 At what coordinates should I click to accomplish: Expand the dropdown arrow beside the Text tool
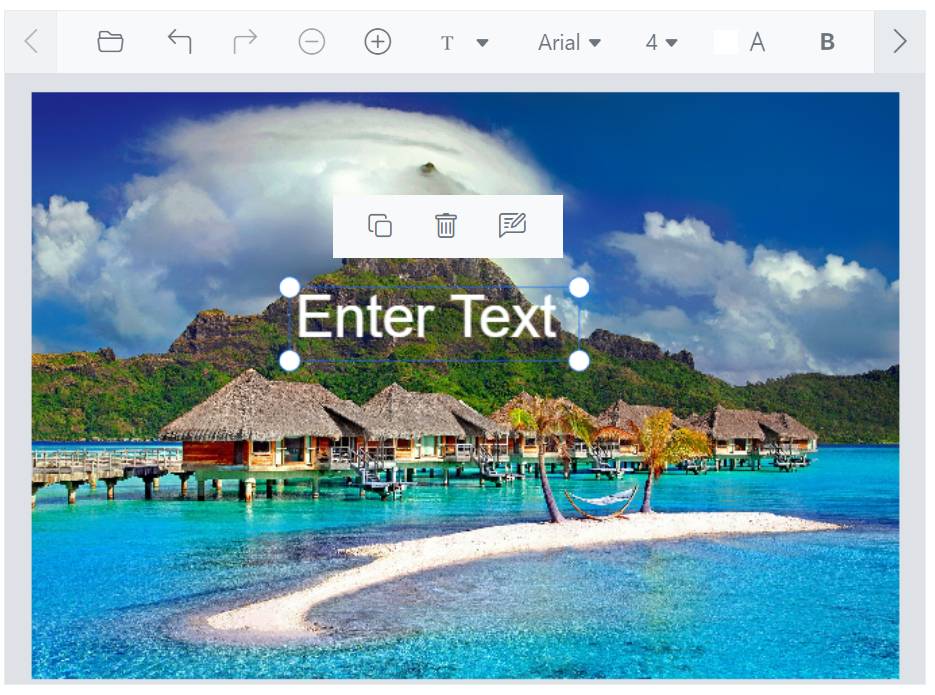[x=482, y=43]
